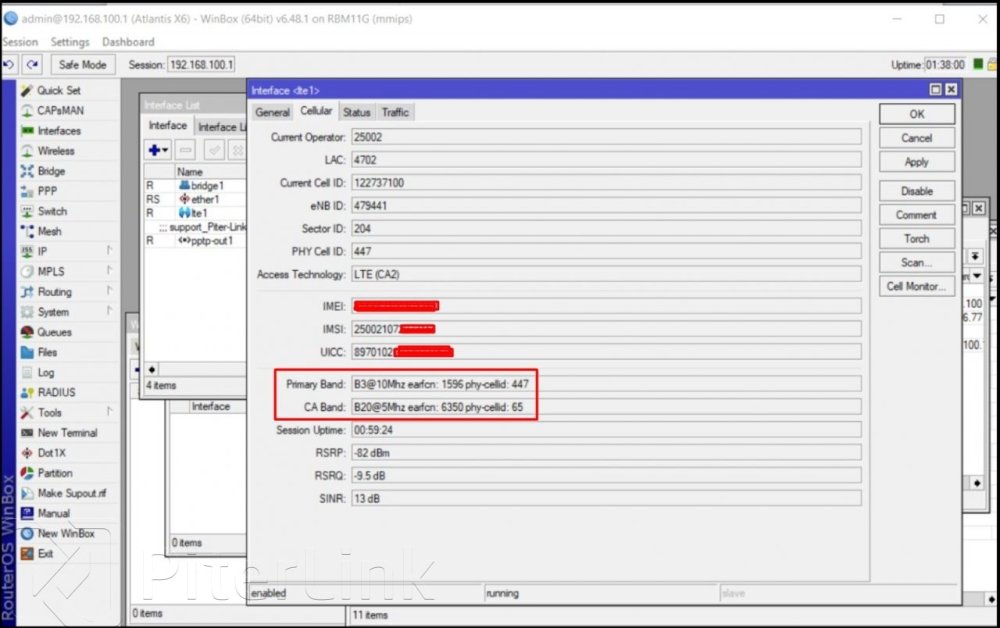Screen dimensions: 1000x628
Task: Open the Log viewer
Action: [46, 372]
